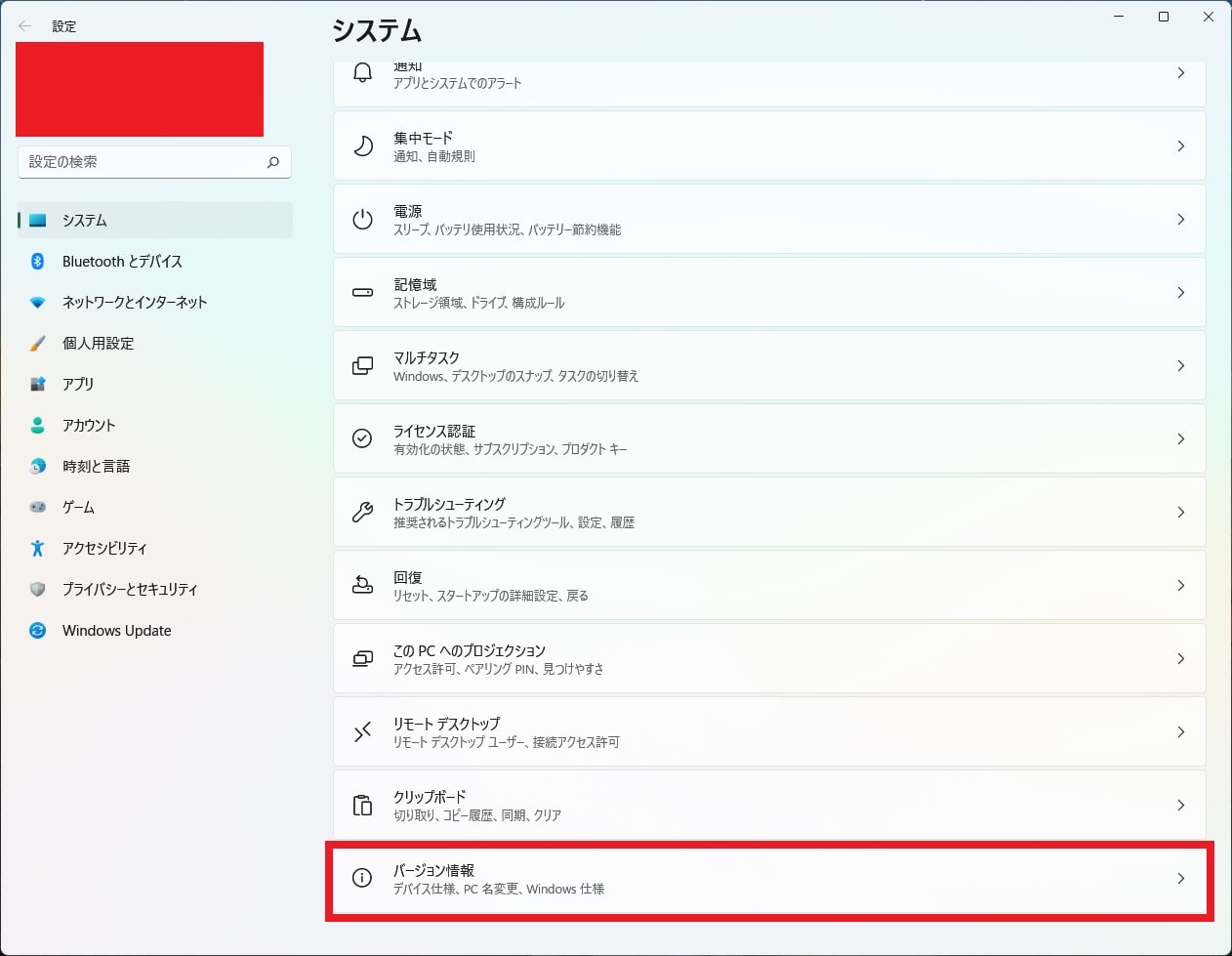The height and width of the screenshot is (956, 1232).
Task: Open the アプリ settings label
Action: (x=78, y=384)
